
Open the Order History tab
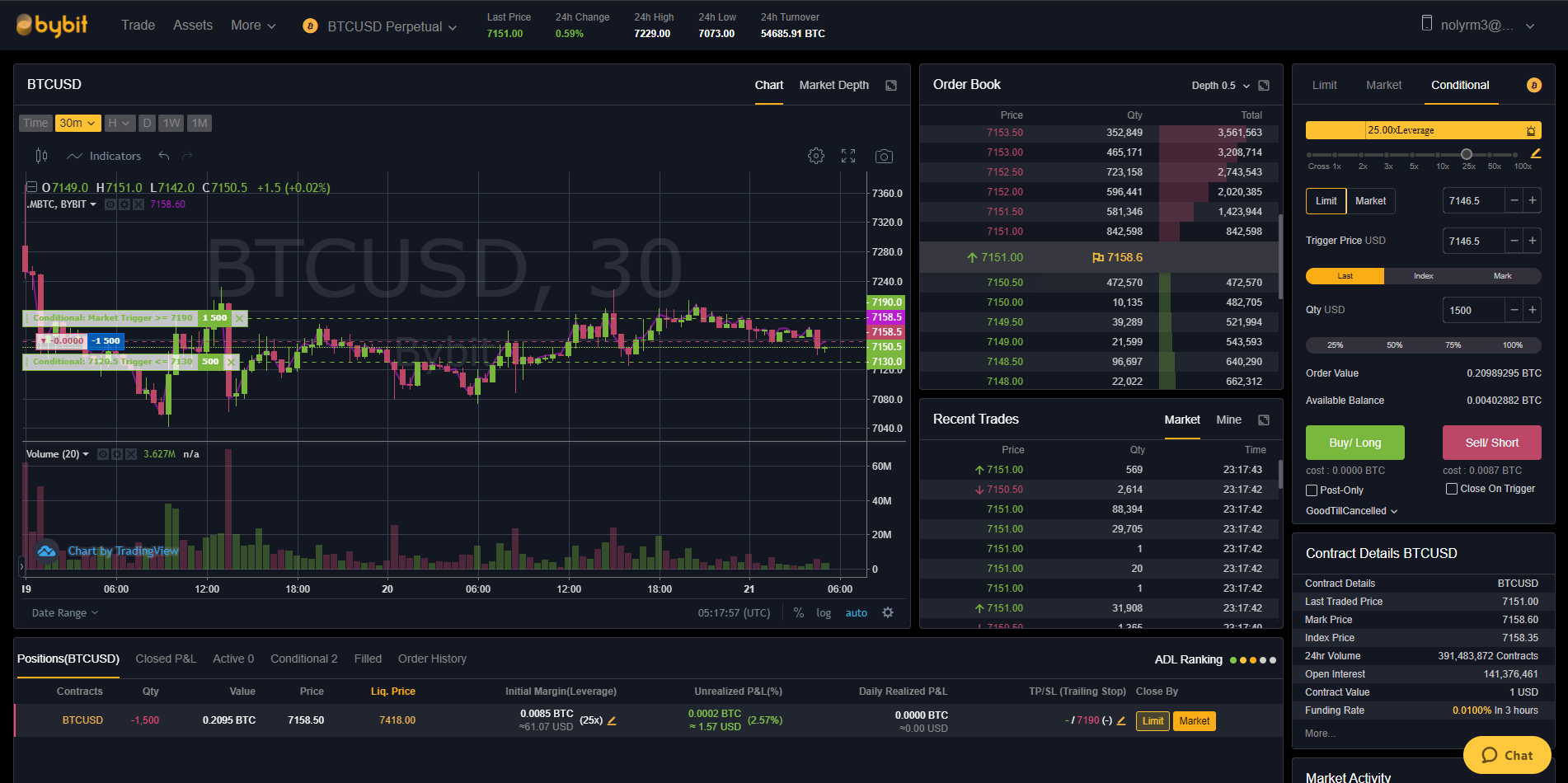point(432,659)
